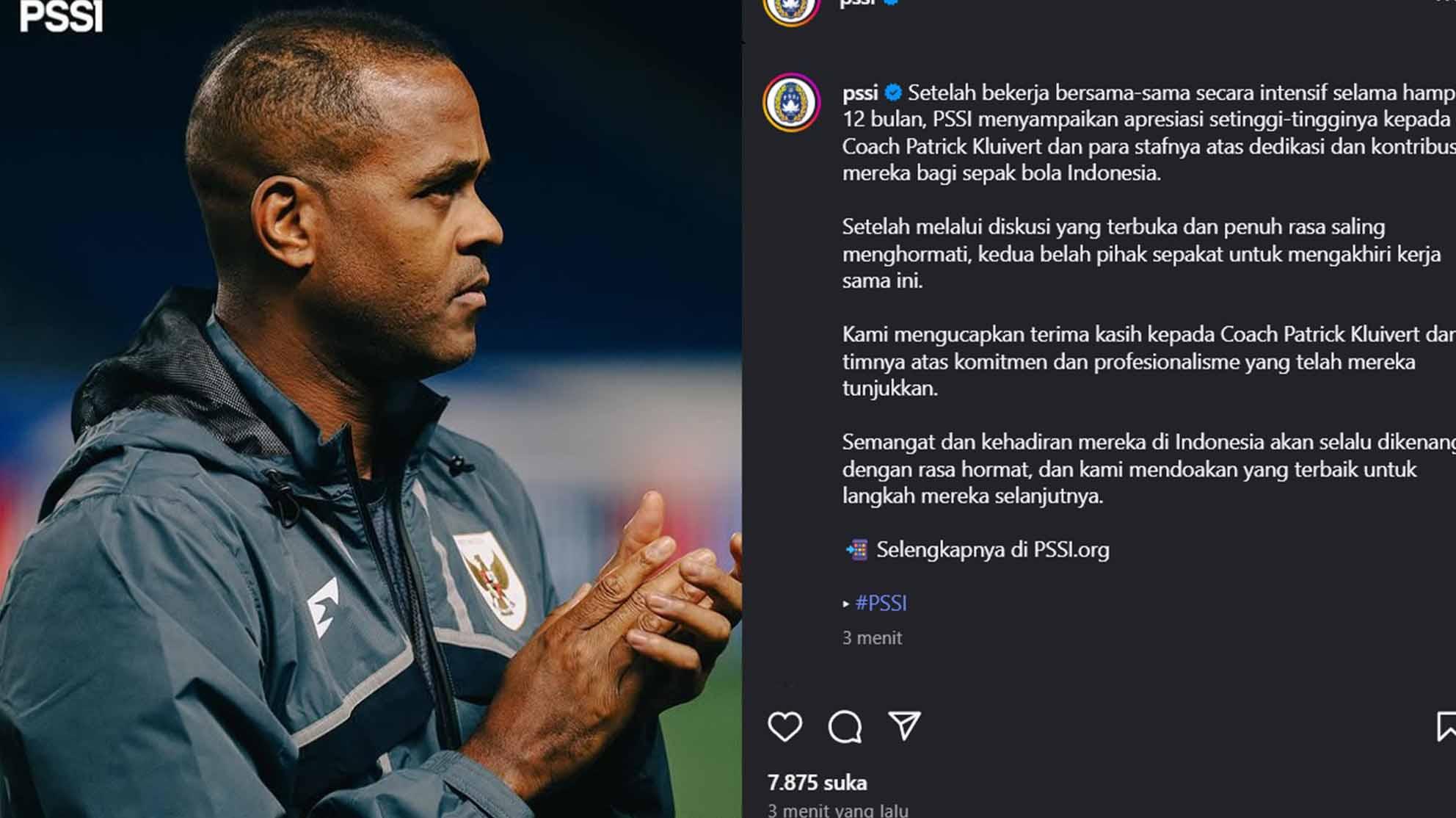Screen dimensions: 1456x818
Task: Open the pssi profile picture beside the caption
Action: coord(791,102)
